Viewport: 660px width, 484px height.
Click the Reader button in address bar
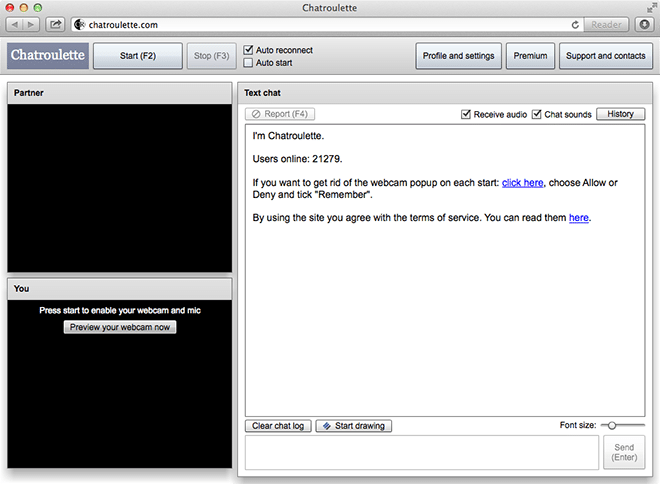click(607, 24)
